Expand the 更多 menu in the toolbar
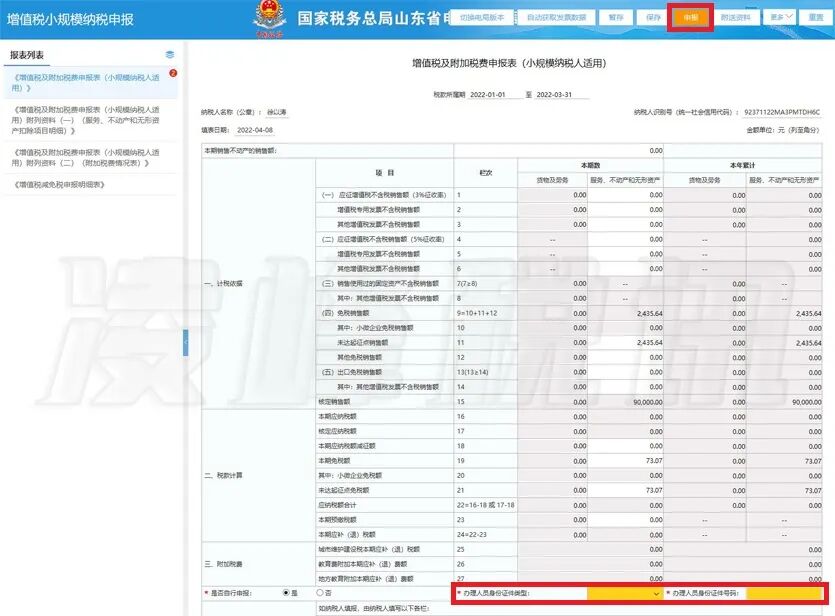Screen dimensions: 835x616 781,18
